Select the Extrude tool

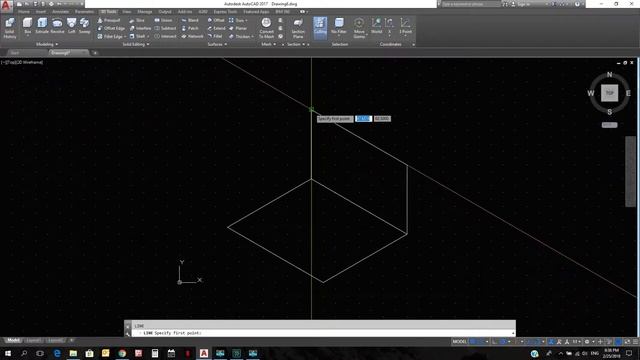(42, 26)
